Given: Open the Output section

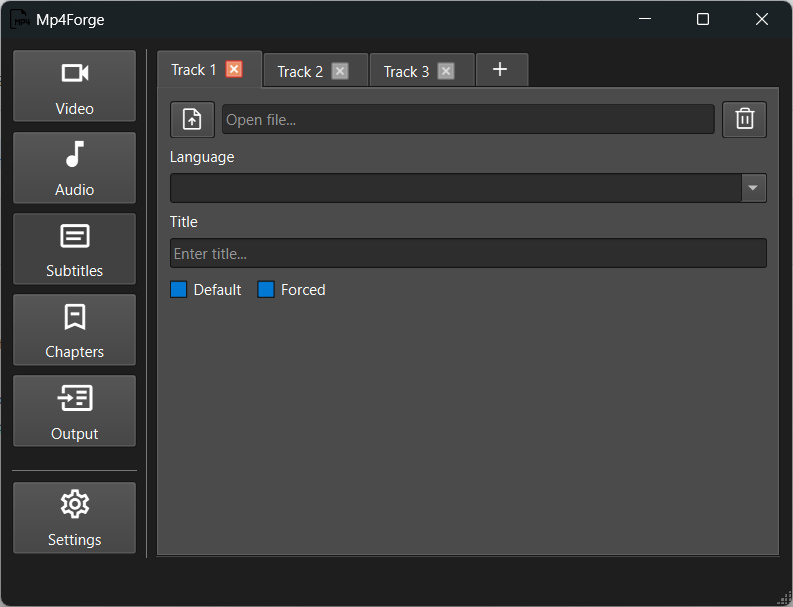Looking at the screenshot, I should click(74, 411).
